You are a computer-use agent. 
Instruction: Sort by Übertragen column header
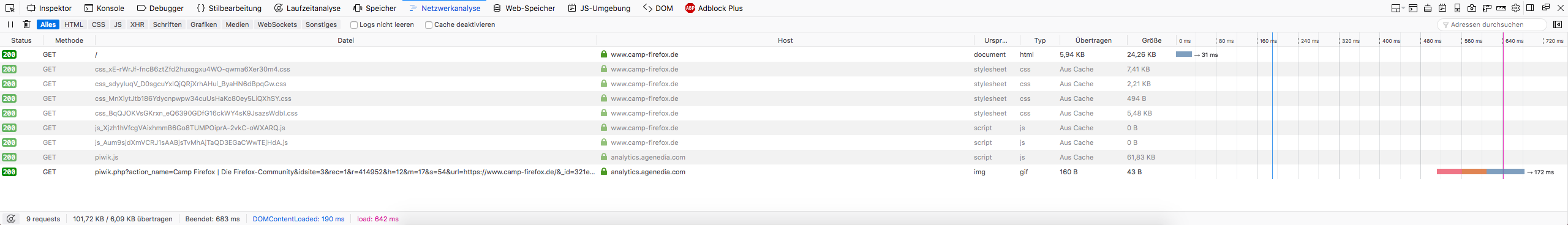point(1093,40)
